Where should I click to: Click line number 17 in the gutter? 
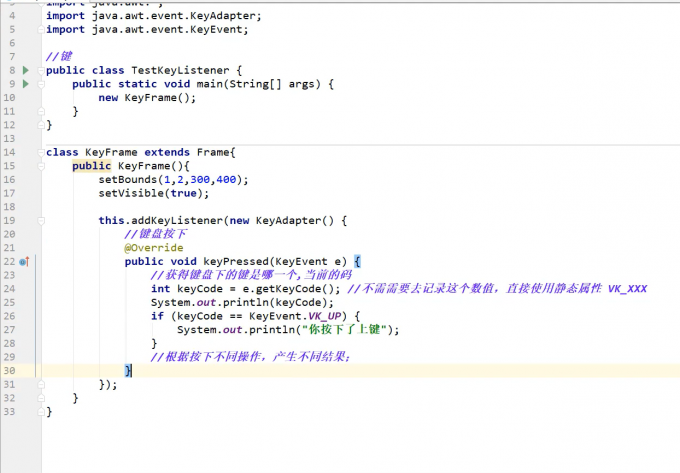coord(9,193)
